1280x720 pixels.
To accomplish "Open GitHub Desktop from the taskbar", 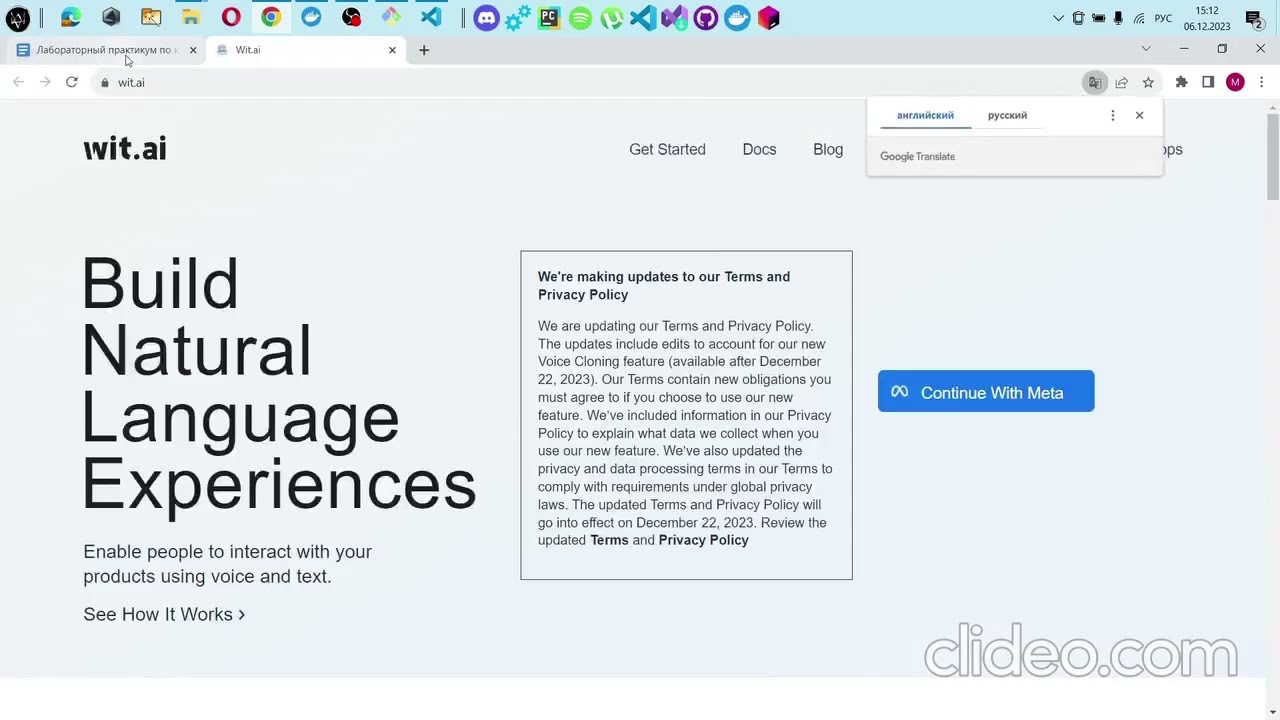I will coord(706,17).
